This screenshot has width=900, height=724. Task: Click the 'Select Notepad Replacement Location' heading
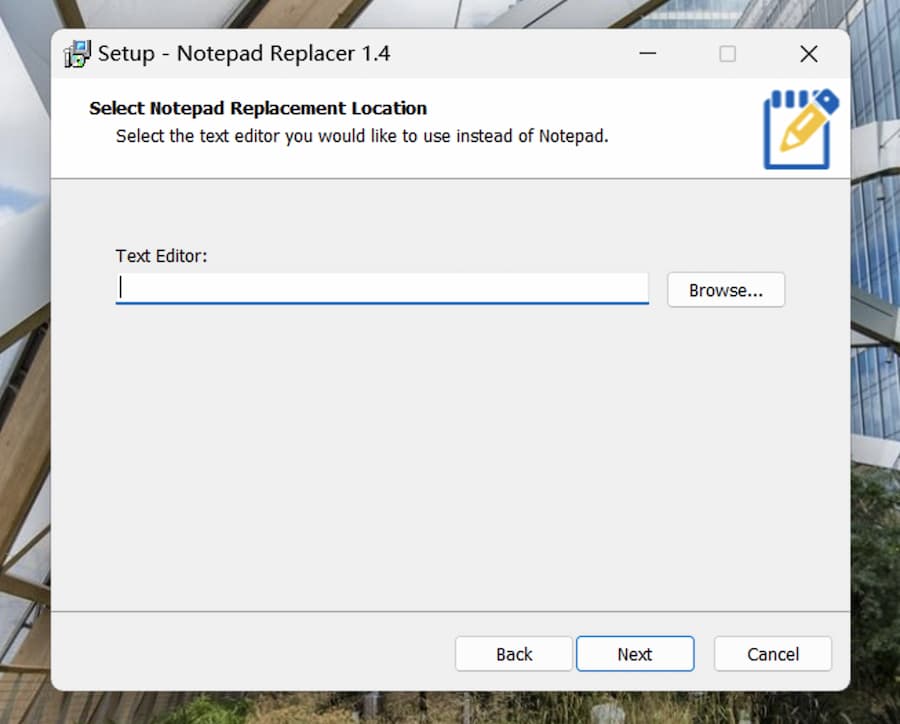click(x=258, y=108)
